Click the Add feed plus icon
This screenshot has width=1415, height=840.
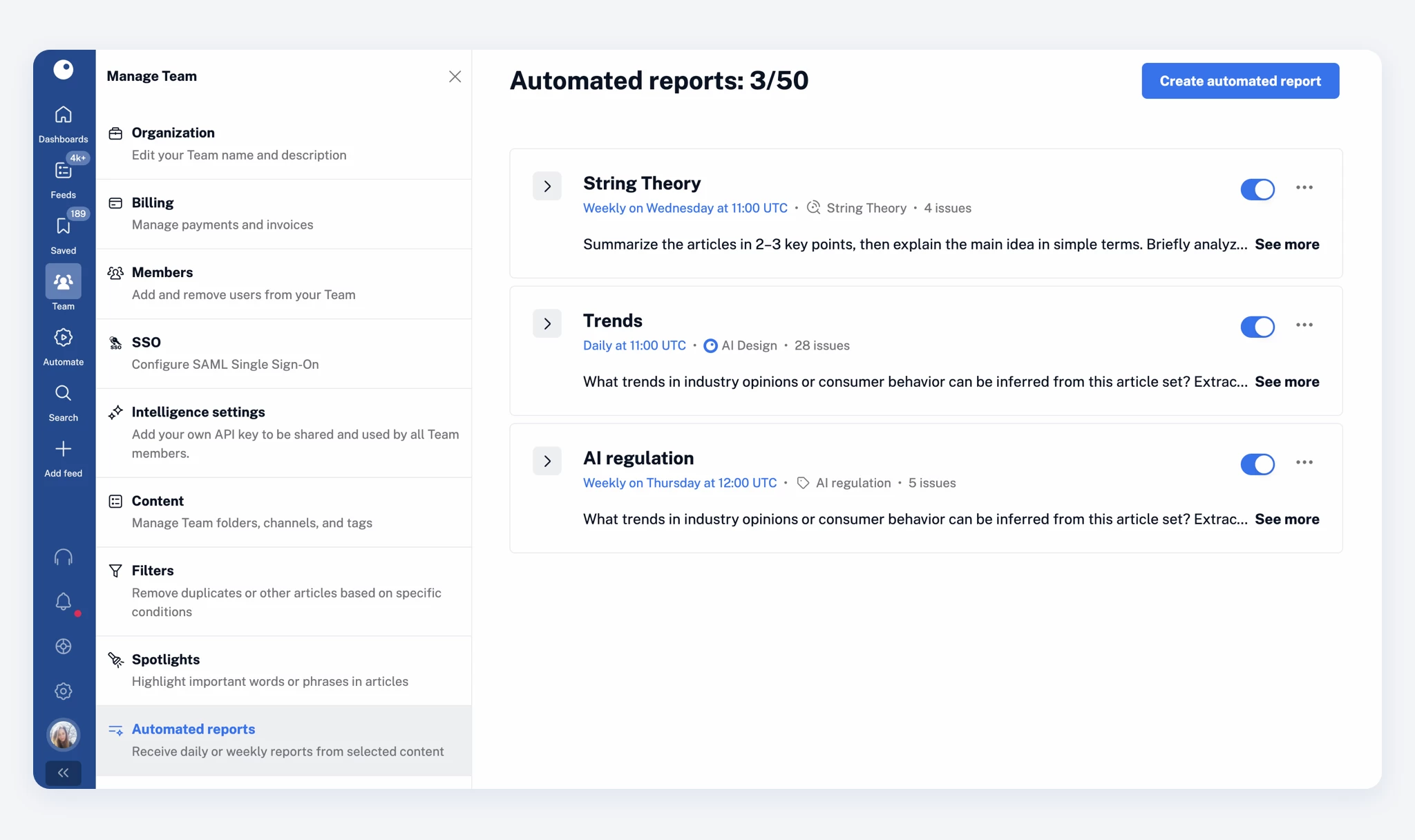tap(63, 449)
